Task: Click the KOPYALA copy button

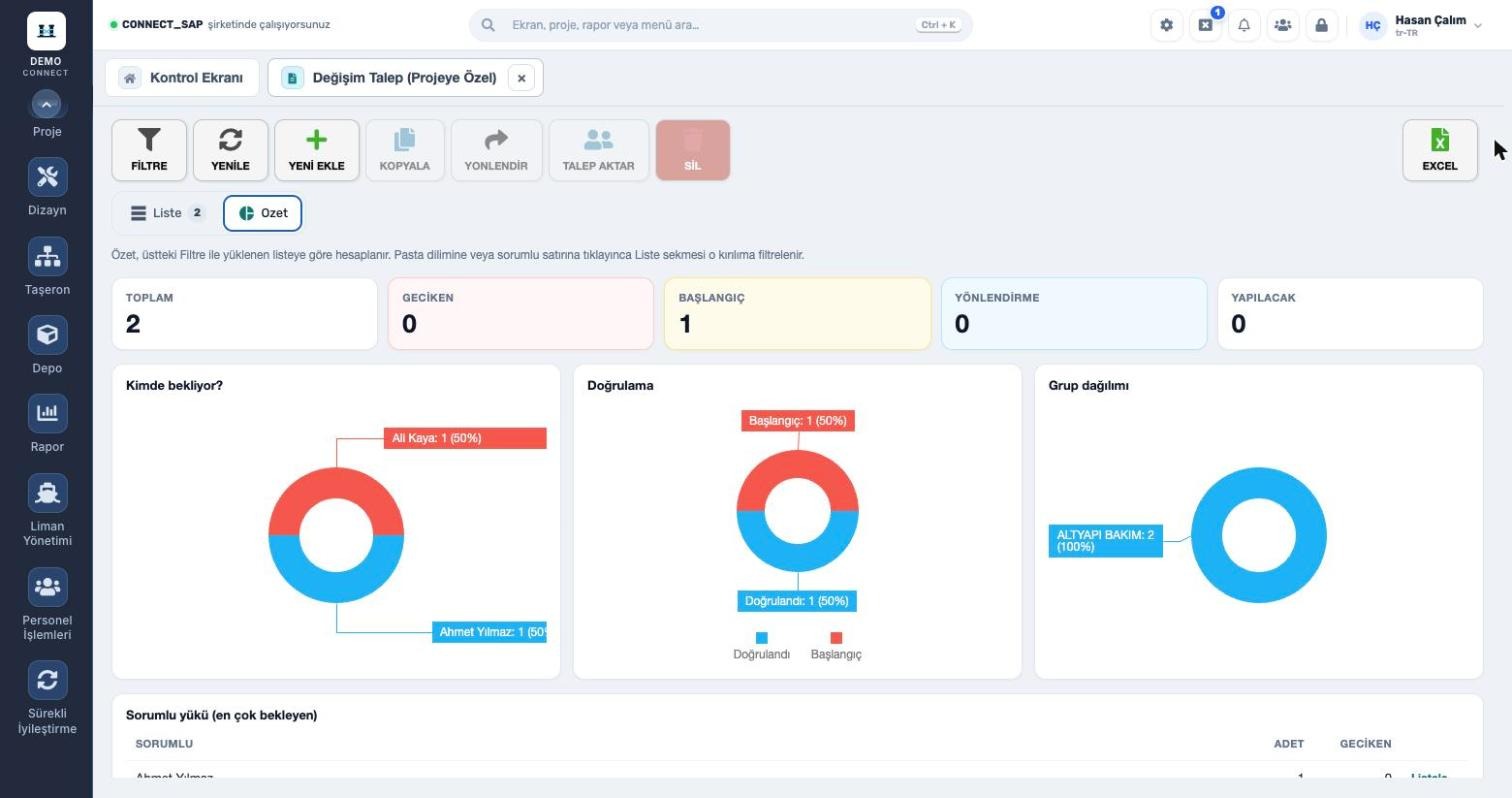Action: (405, 151)
